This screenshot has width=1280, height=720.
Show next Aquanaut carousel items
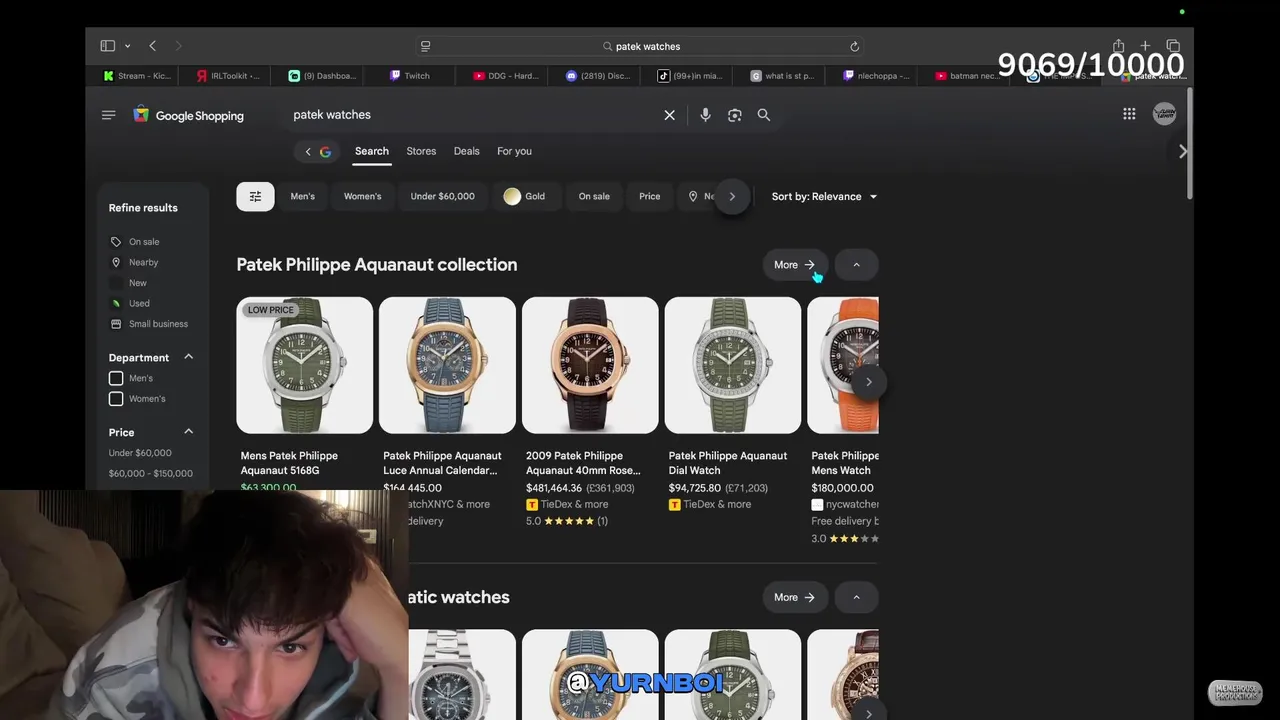[868, 382]
